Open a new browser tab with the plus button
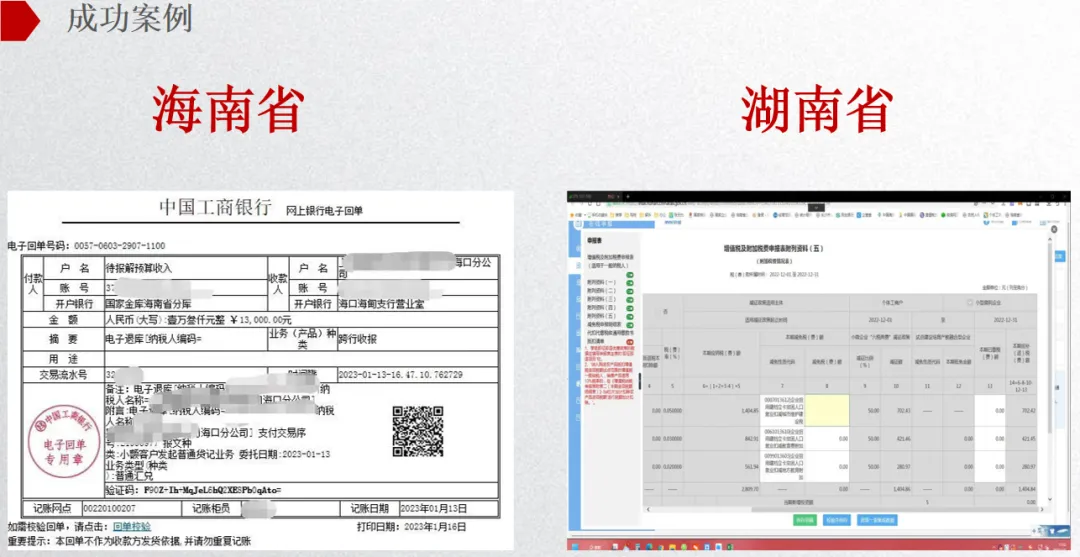This screenshot has width=1080, height=557. [628, 197]
